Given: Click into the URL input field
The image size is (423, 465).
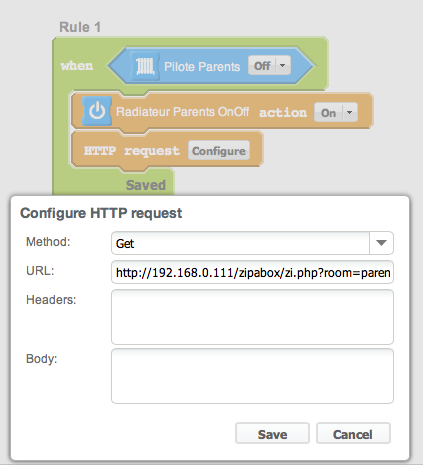Looking at the screenshot, I should coord(252,272).
